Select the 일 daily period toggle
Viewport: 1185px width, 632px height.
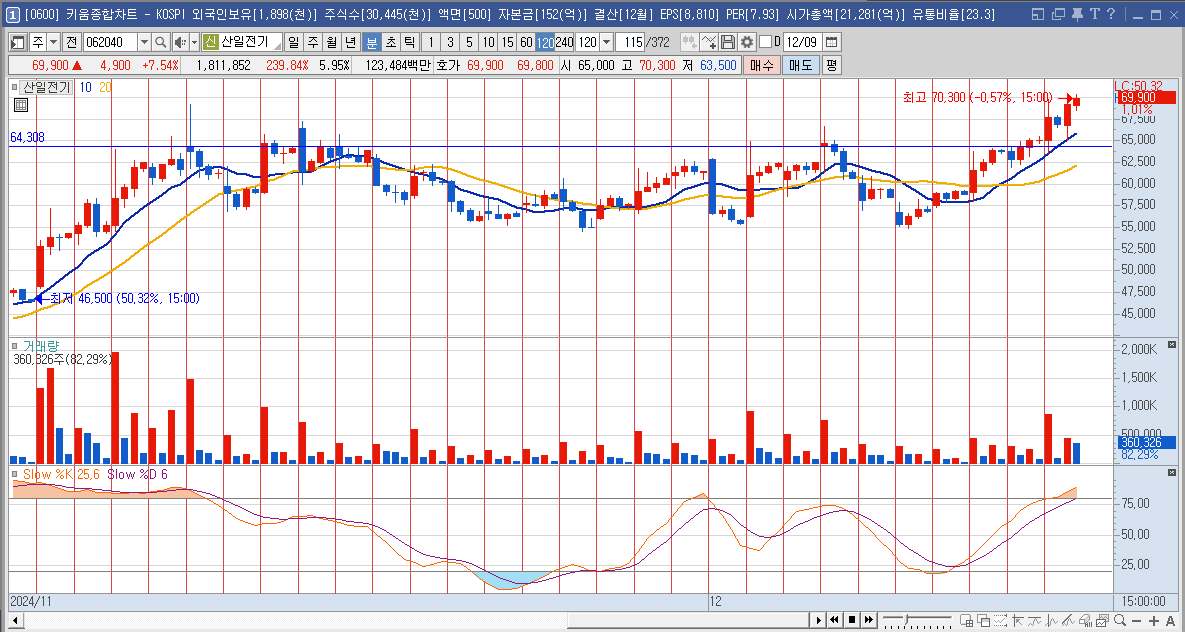pos(294,42)
